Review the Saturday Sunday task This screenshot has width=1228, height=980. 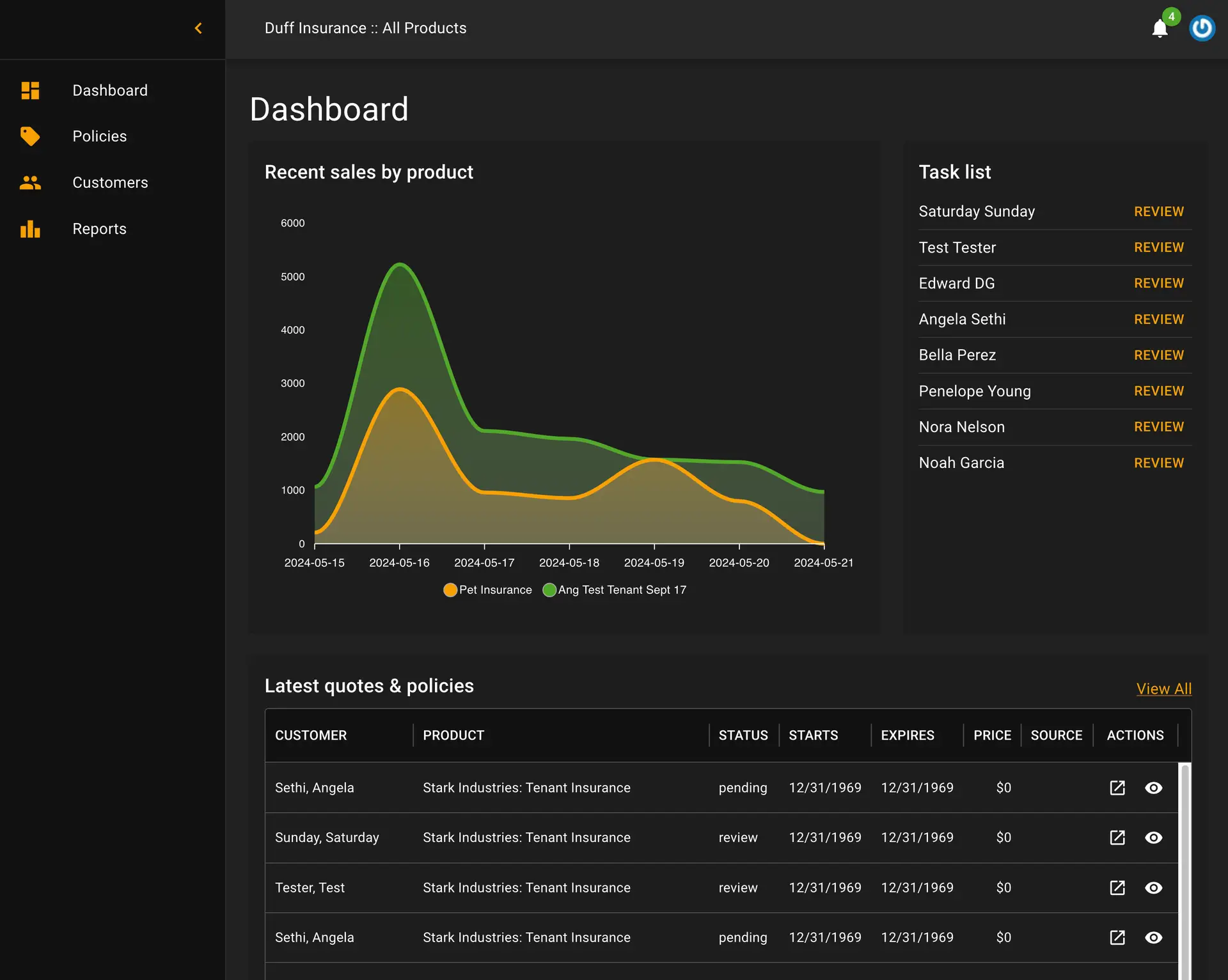point(1158,212)
